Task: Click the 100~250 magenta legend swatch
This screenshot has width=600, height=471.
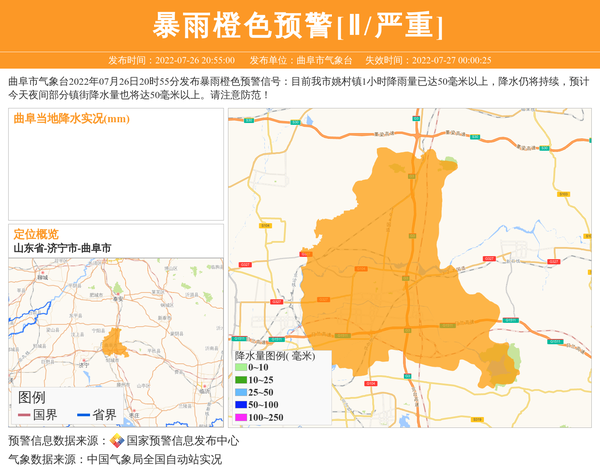Action: (241, 418)
